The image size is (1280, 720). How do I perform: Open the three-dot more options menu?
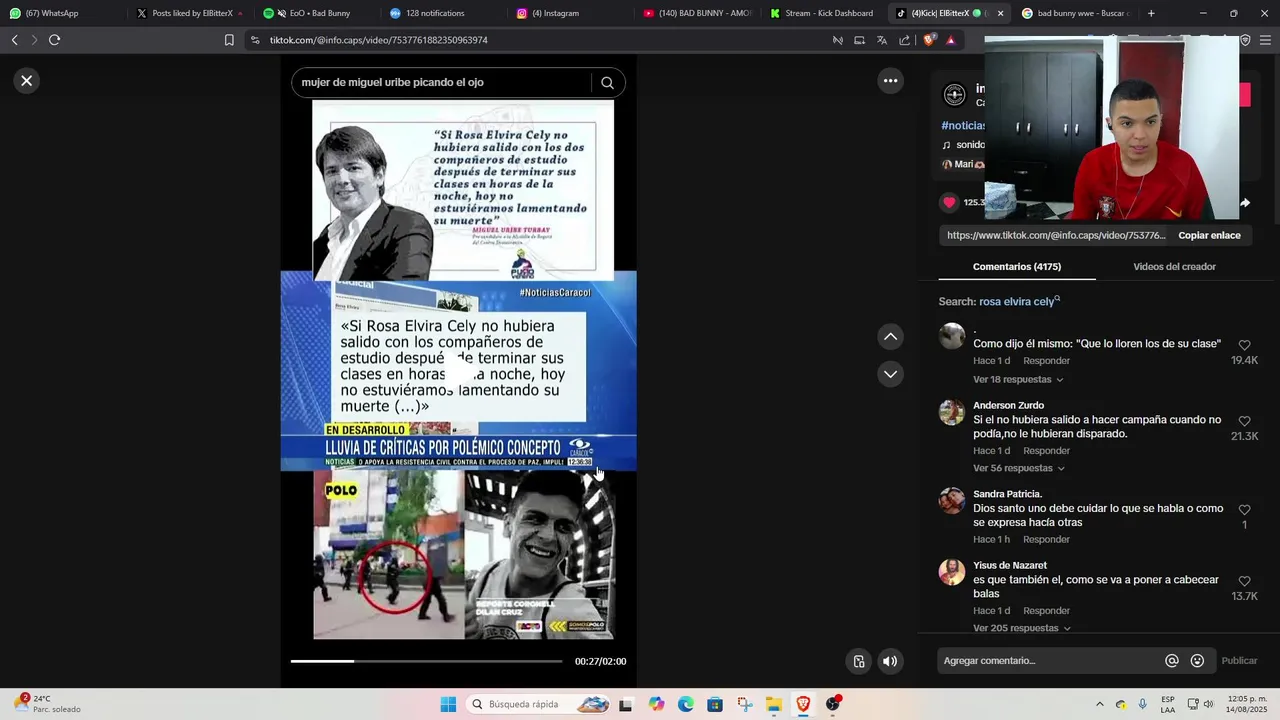pyautogui.click(x=890, y=81)
